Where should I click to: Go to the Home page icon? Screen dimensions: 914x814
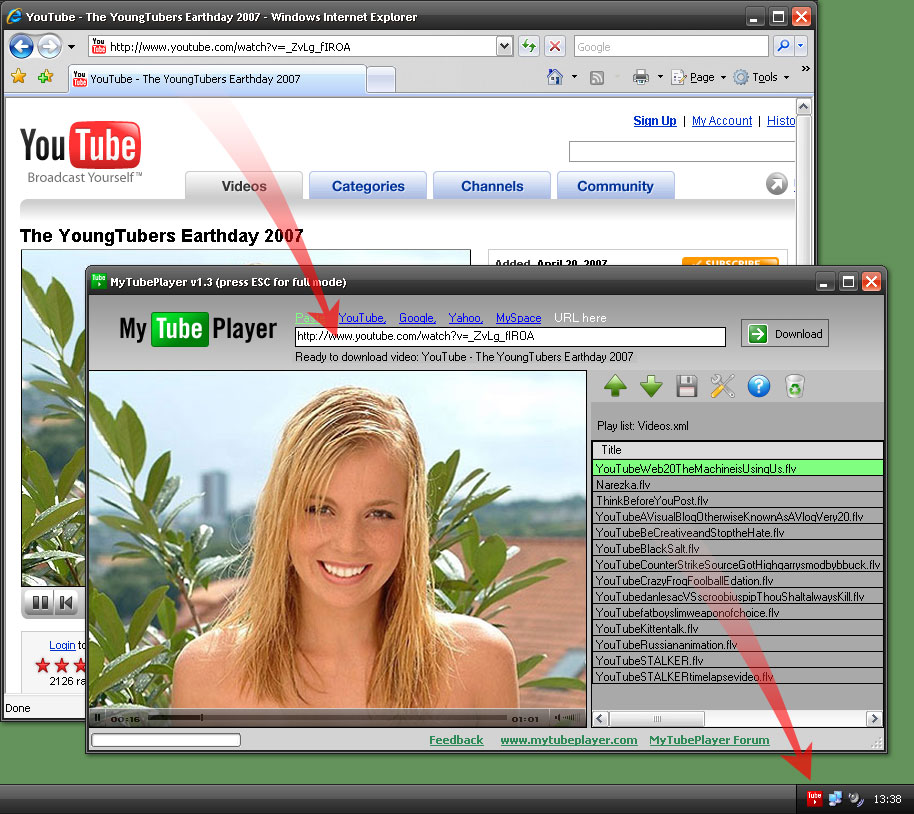[555, 77]
